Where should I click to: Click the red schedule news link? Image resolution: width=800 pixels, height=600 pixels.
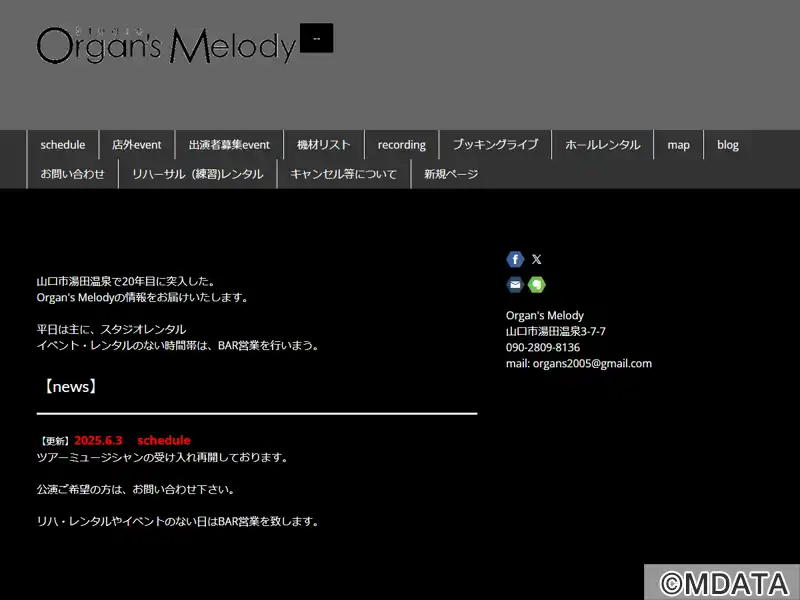(164, 440)
